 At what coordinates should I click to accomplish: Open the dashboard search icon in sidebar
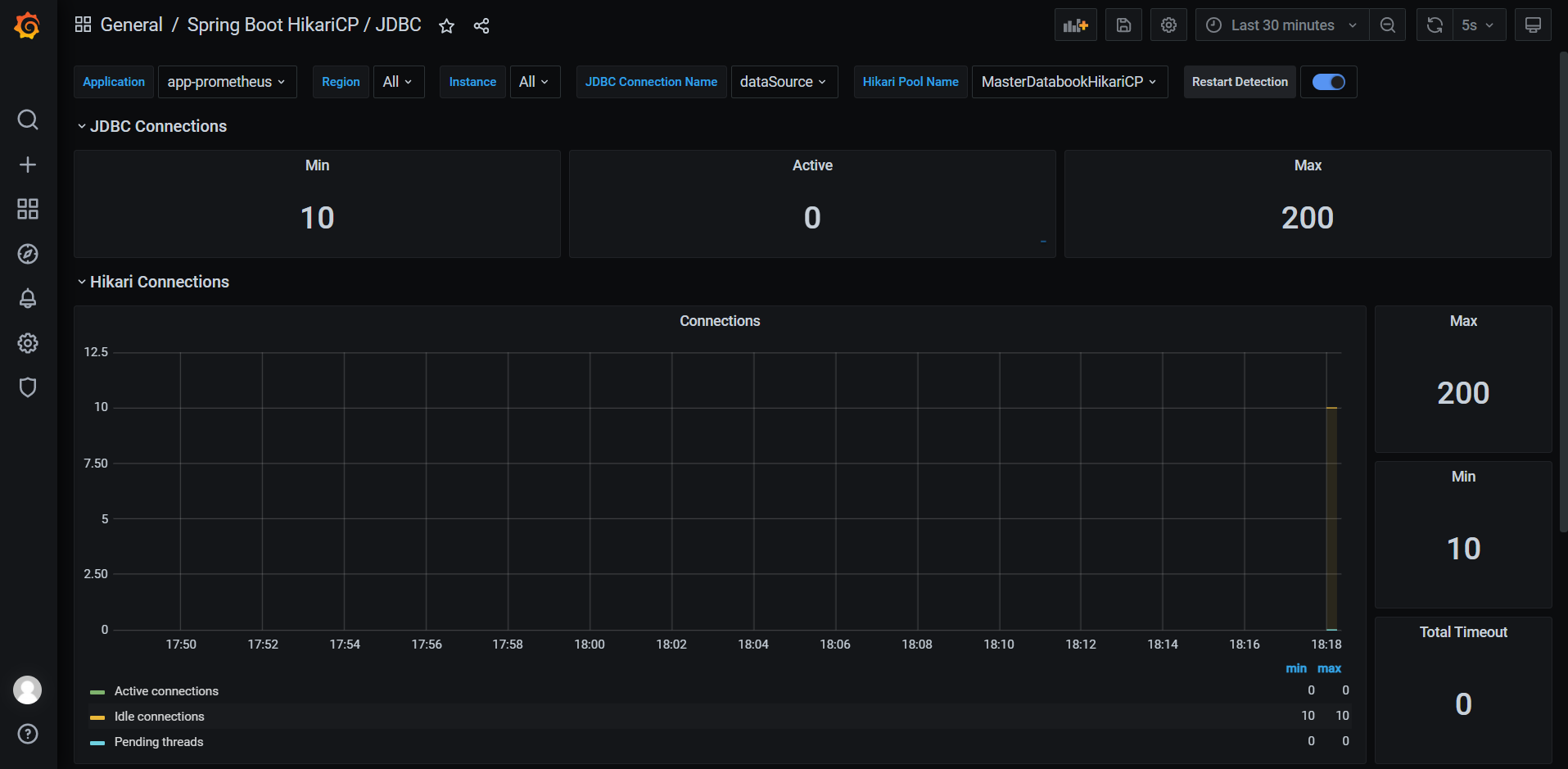coord(28,120)
